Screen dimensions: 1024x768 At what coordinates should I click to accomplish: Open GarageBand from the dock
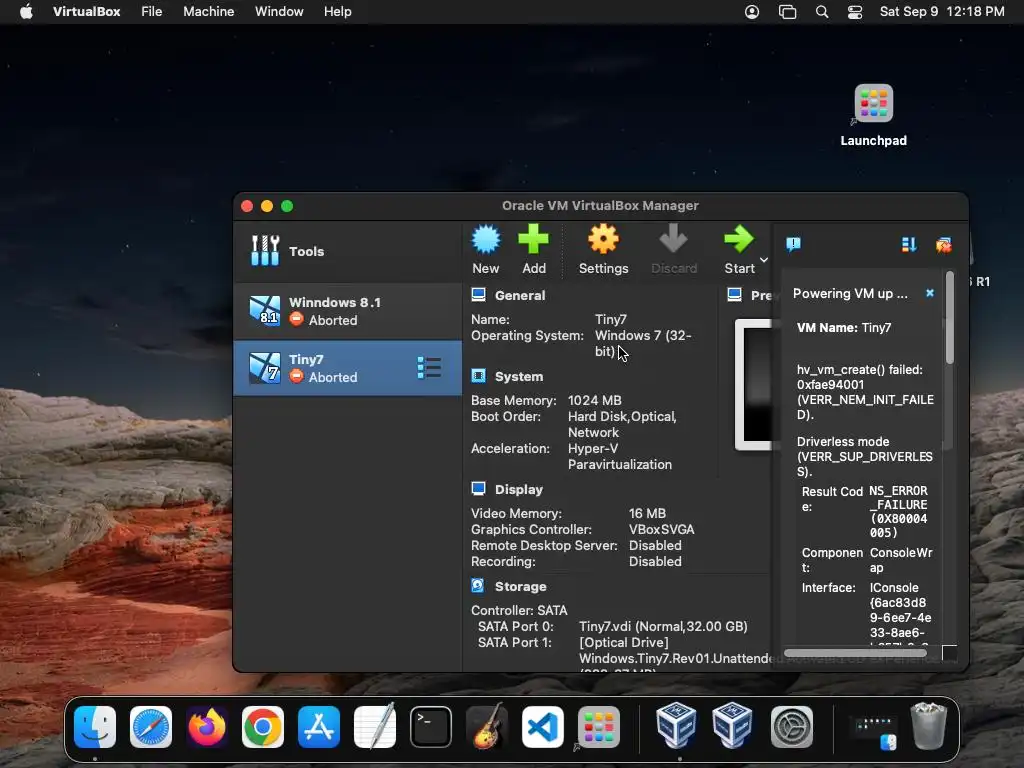click(x=487, y=726)
